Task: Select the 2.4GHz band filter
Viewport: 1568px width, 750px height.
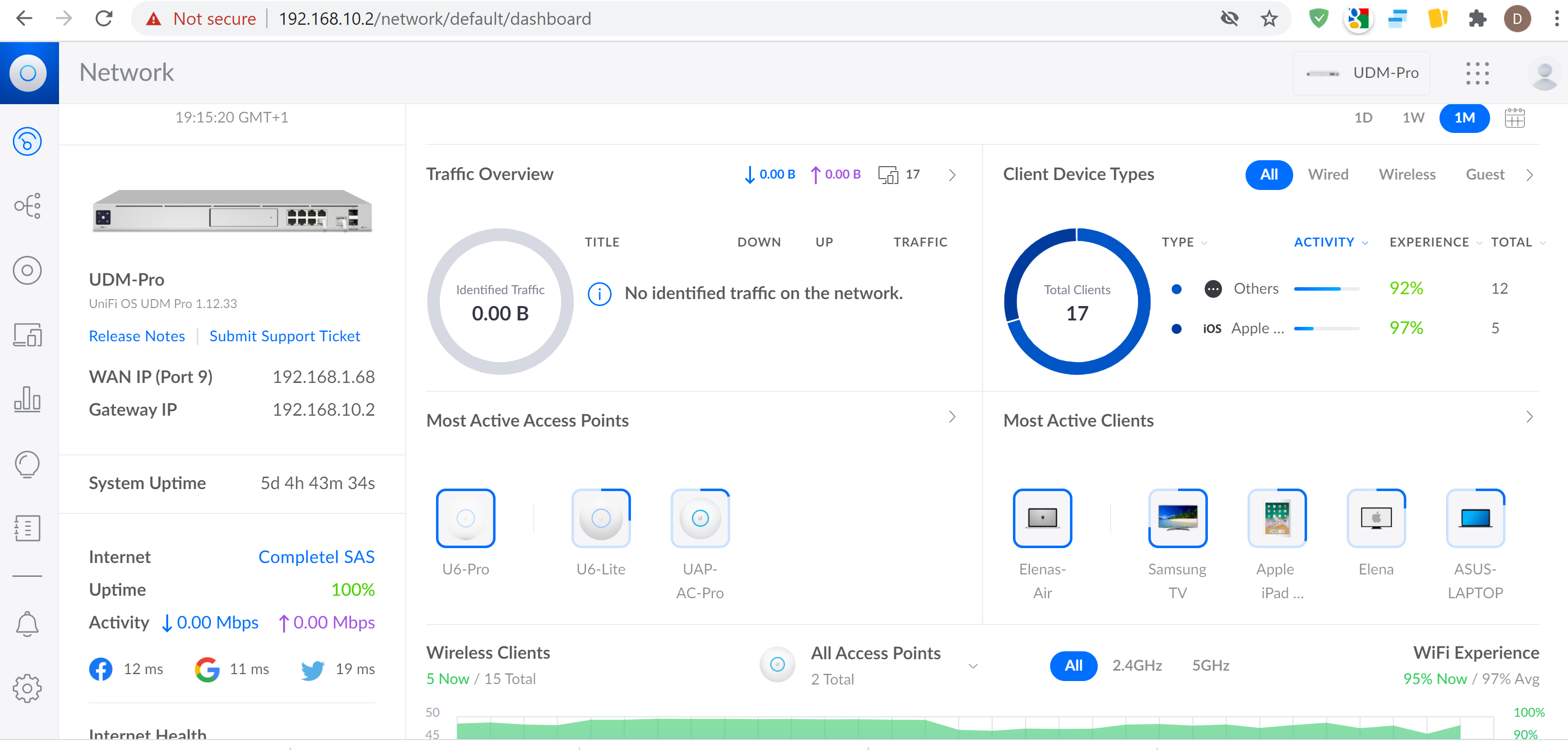Action: 1137,666
